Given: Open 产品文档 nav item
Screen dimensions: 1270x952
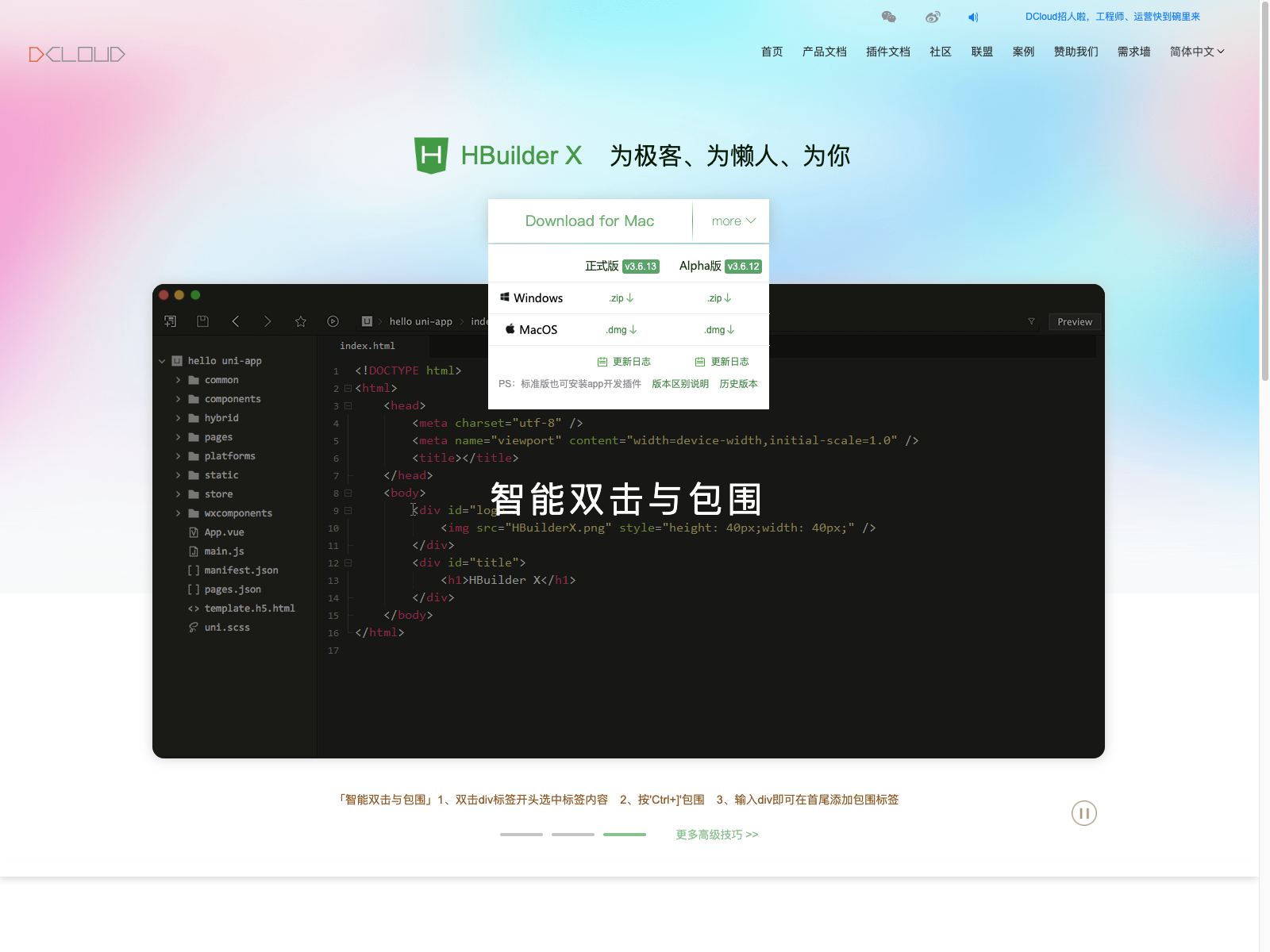Looking at the screenshot, I should coord(825,52).
